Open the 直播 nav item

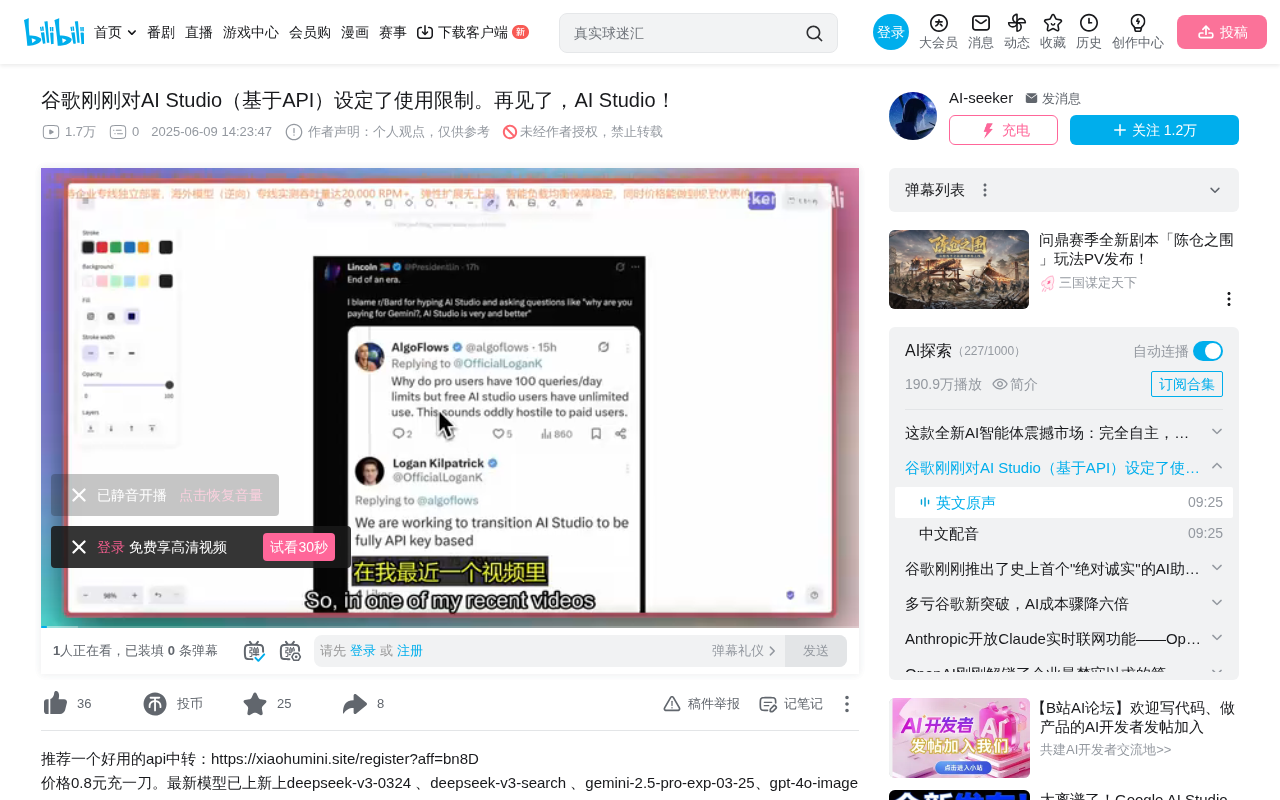[199, 32]
